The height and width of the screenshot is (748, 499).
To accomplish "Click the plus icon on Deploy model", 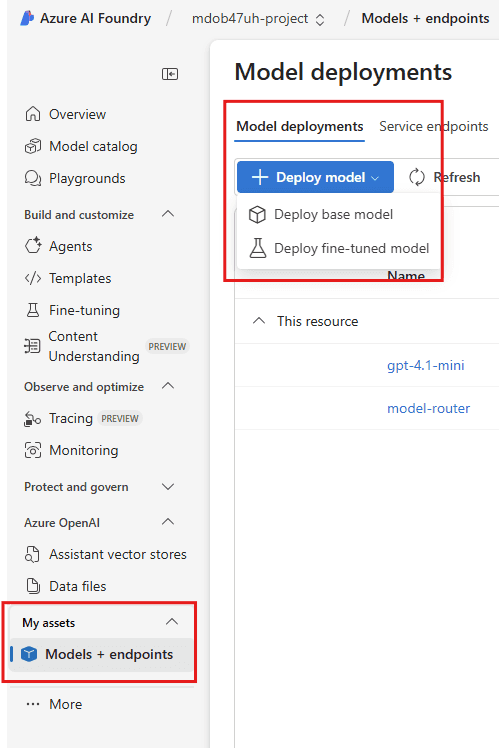I will 260,177.
